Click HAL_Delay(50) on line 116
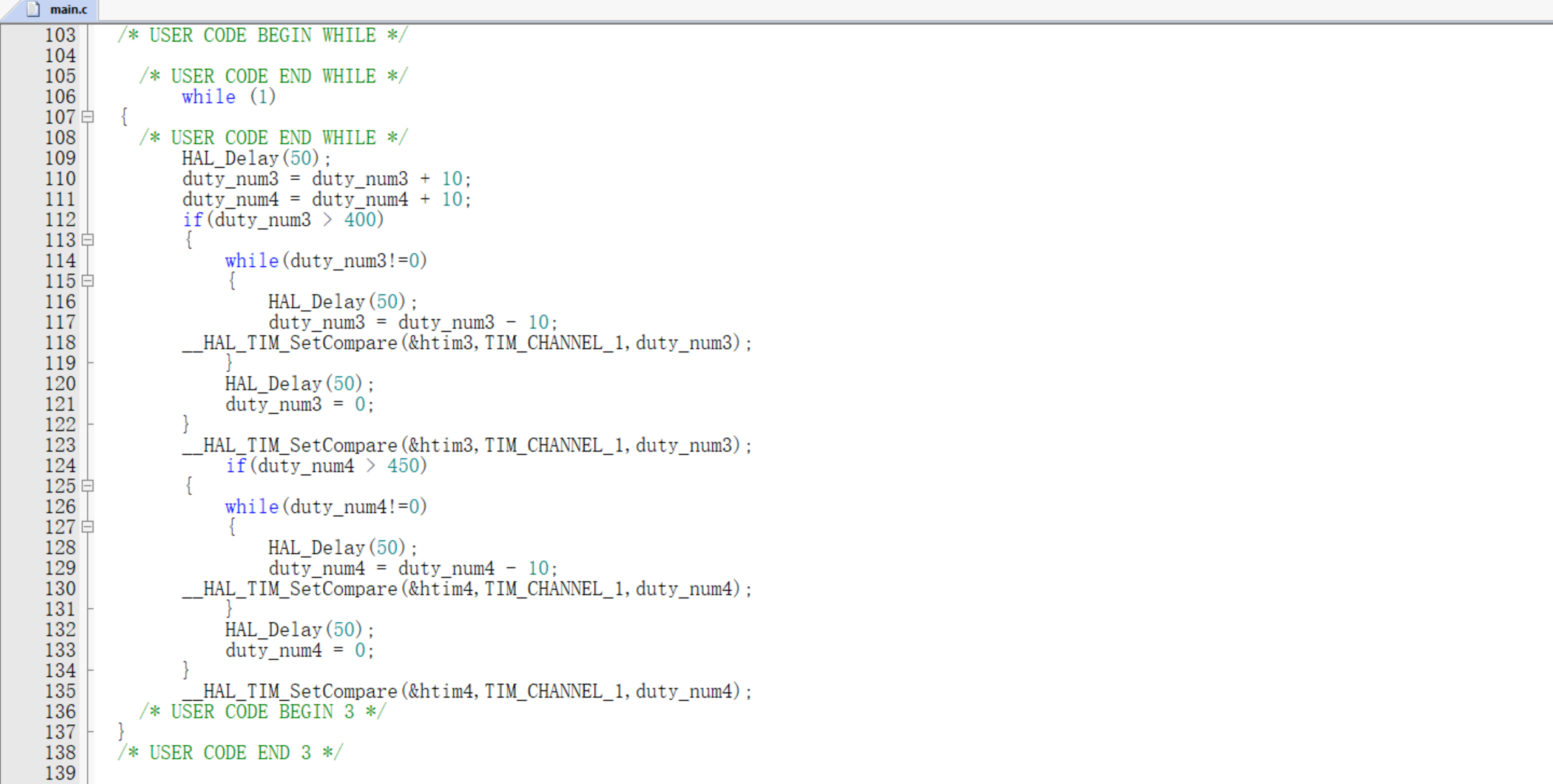 pyautogui.click(x=343, y=301)
